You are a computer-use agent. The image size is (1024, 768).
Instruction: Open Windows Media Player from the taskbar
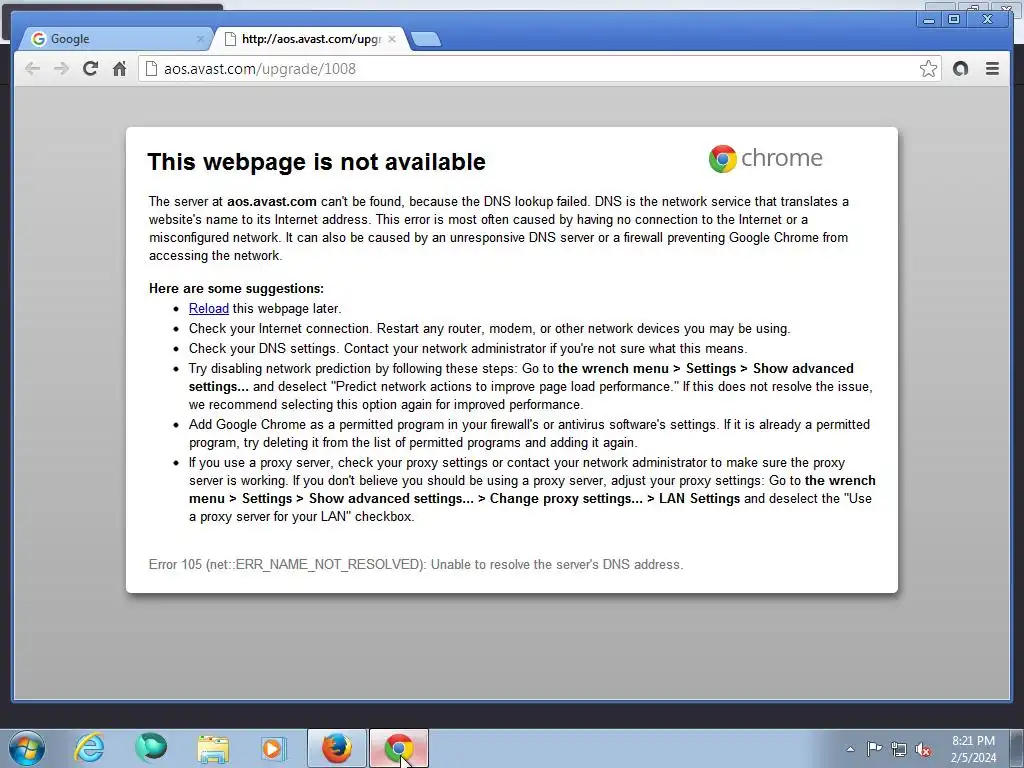[x=274, y=748]
